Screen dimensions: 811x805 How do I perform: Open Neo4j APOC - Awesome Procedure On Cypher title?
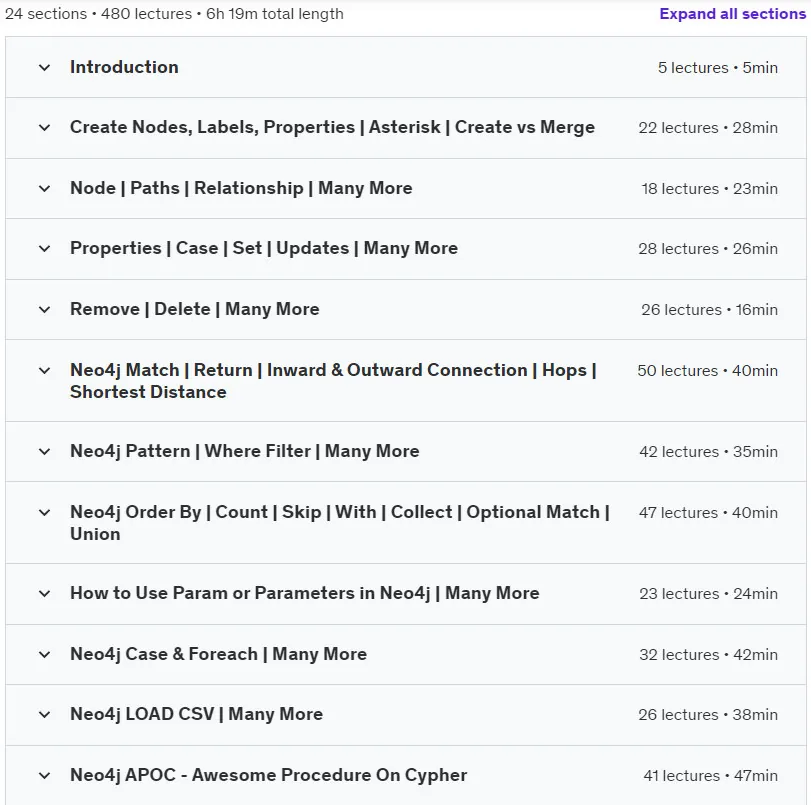point(268,775)
